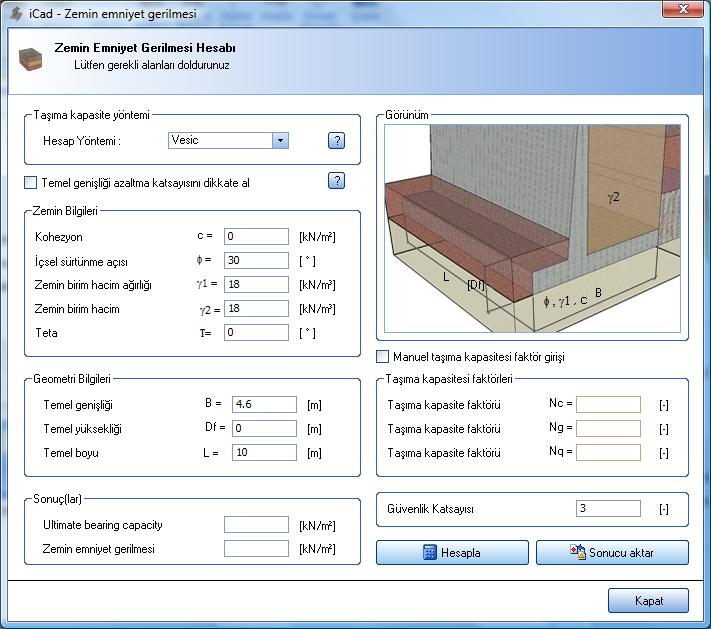Close the iCad dialog window

683,9
